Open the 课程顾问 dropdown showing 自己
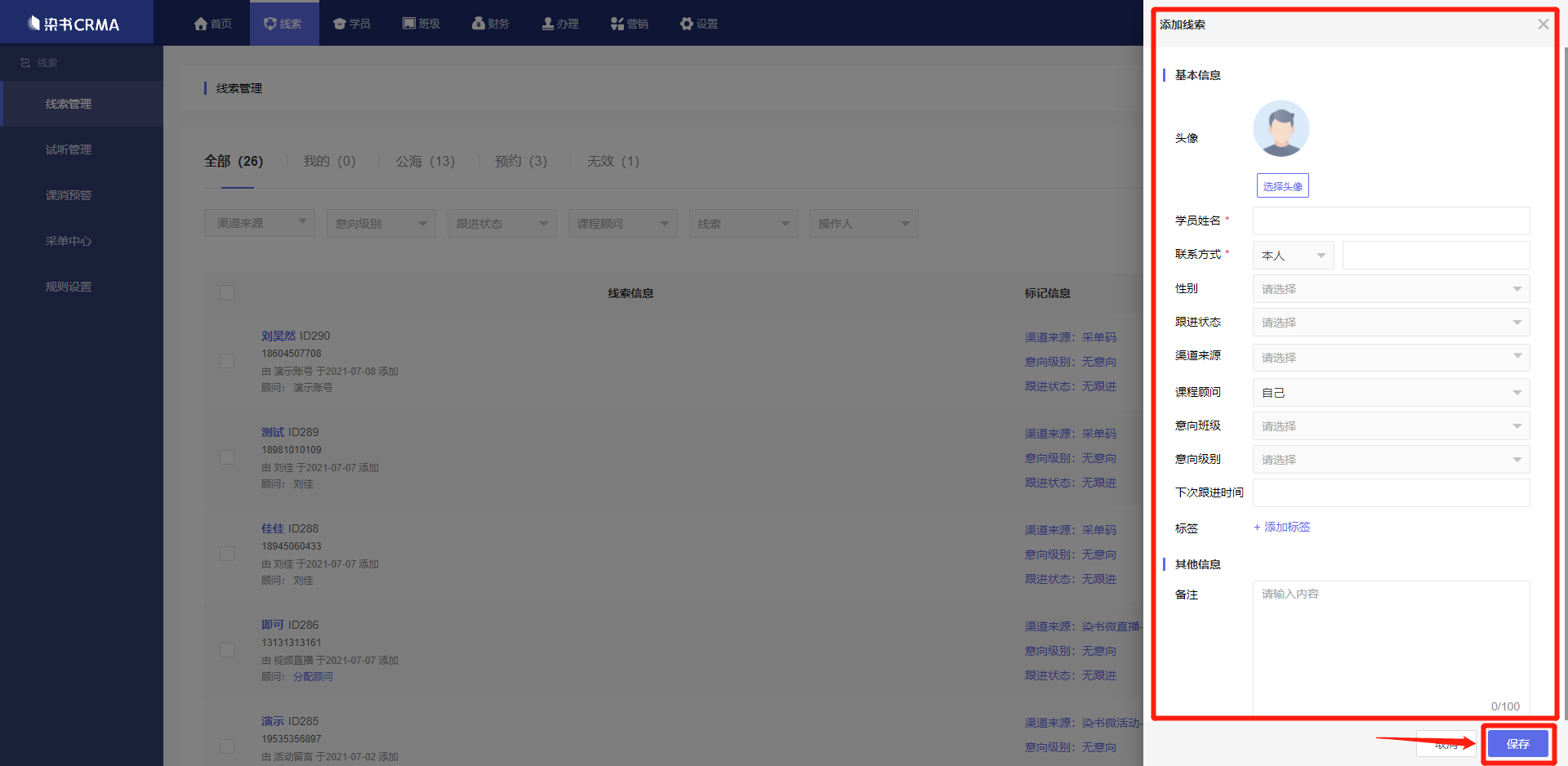 point(1391,393)
